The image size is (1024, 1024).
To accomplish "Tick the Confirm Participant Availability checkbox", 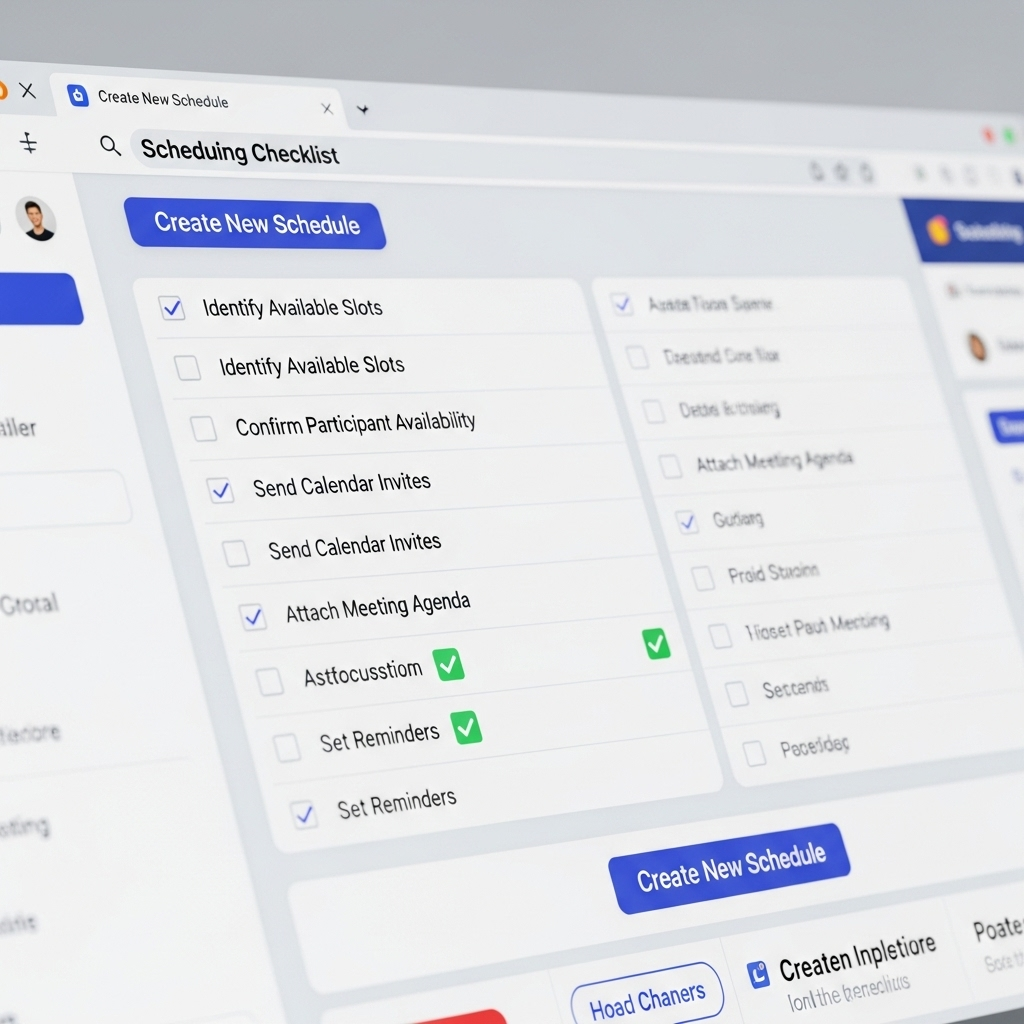I will click(204, 429).
